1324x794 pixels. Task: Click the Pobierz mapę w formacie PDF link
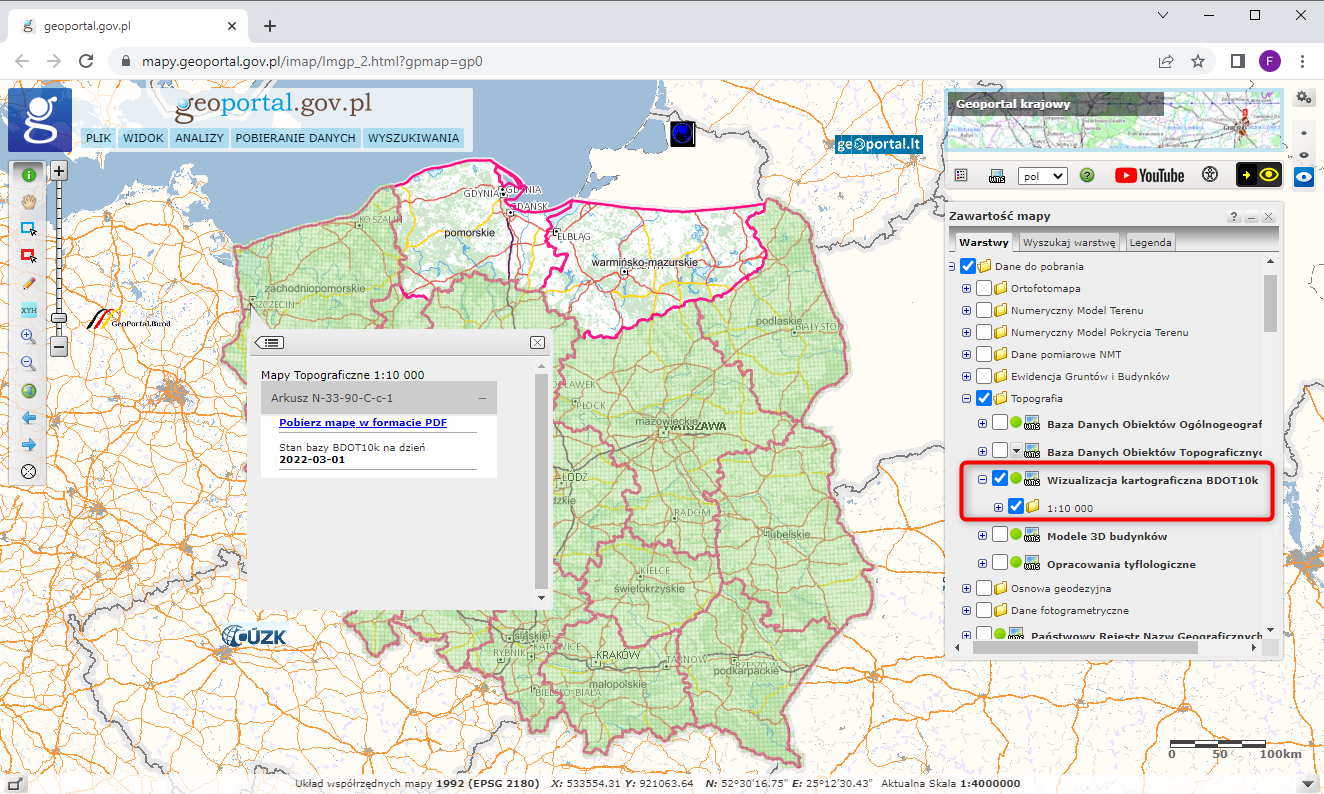click(x=362, y=422)
